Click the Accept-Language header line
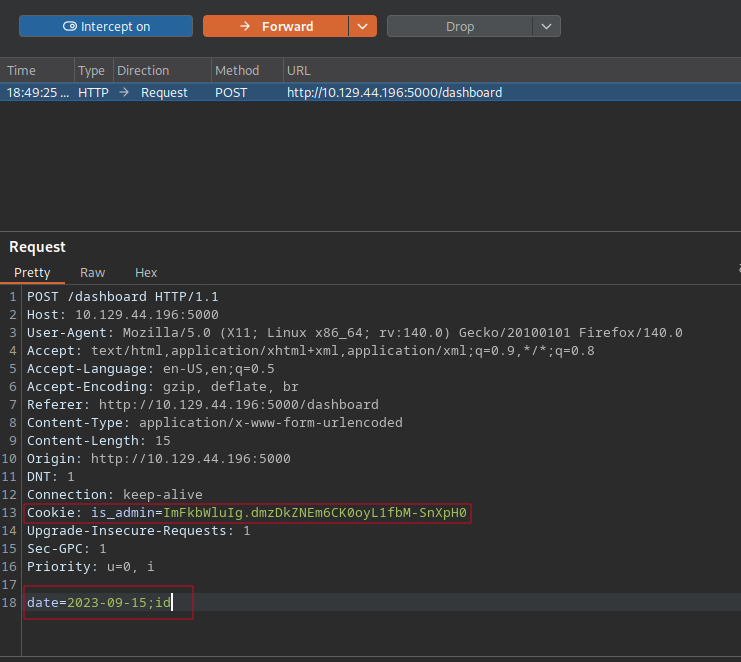This screenshot has width=741, height=662. tap(150, 369)
